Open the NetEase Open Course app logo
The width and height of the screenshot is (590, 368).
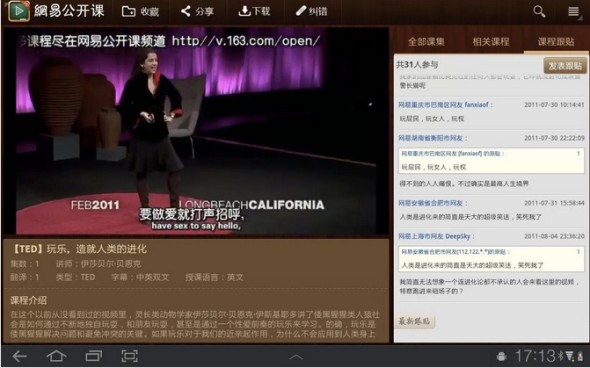click(19, 11)
